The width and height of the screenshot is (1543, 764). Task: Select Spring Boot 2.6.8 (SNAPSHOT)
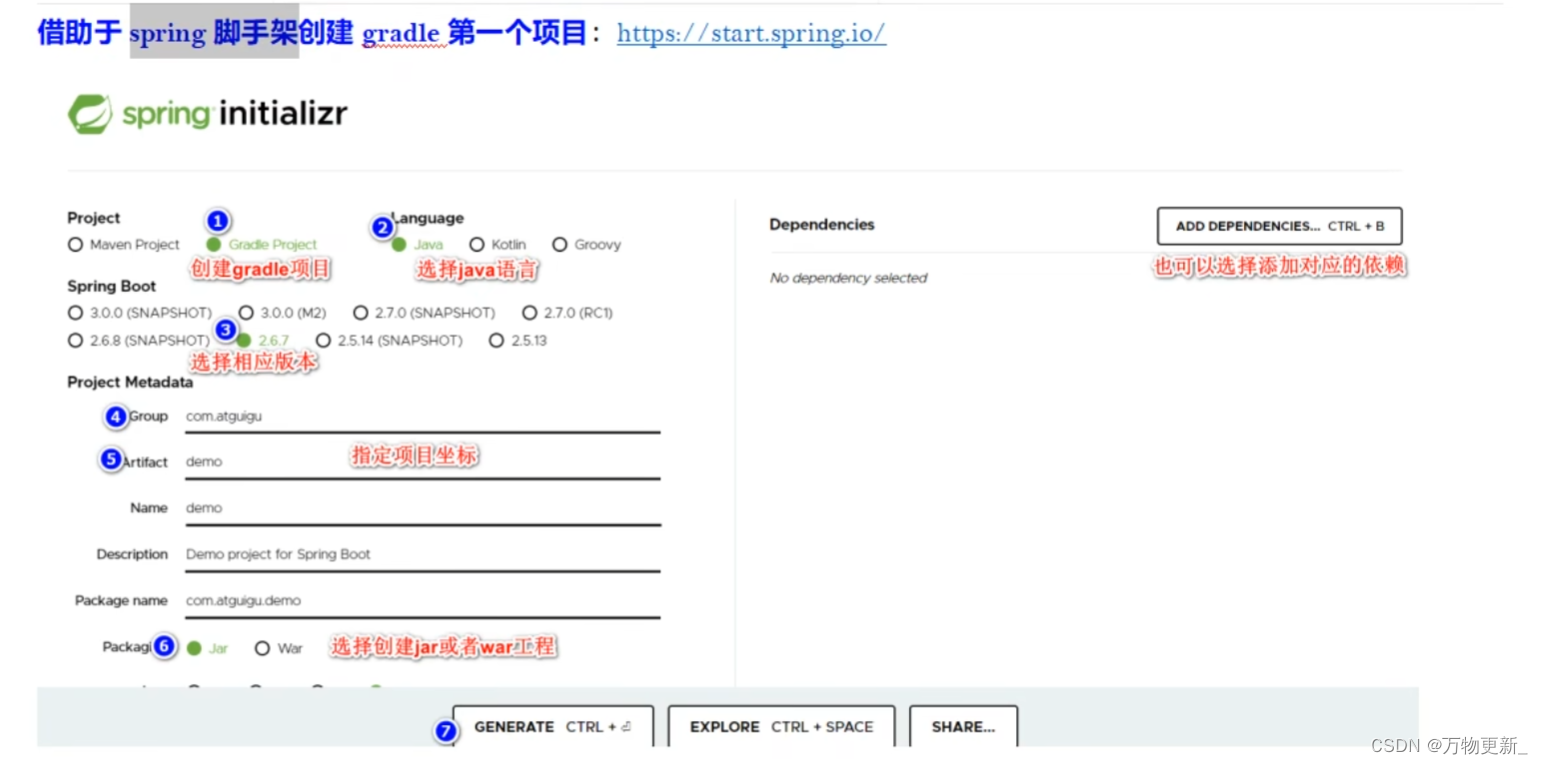(x=75, y=340)
